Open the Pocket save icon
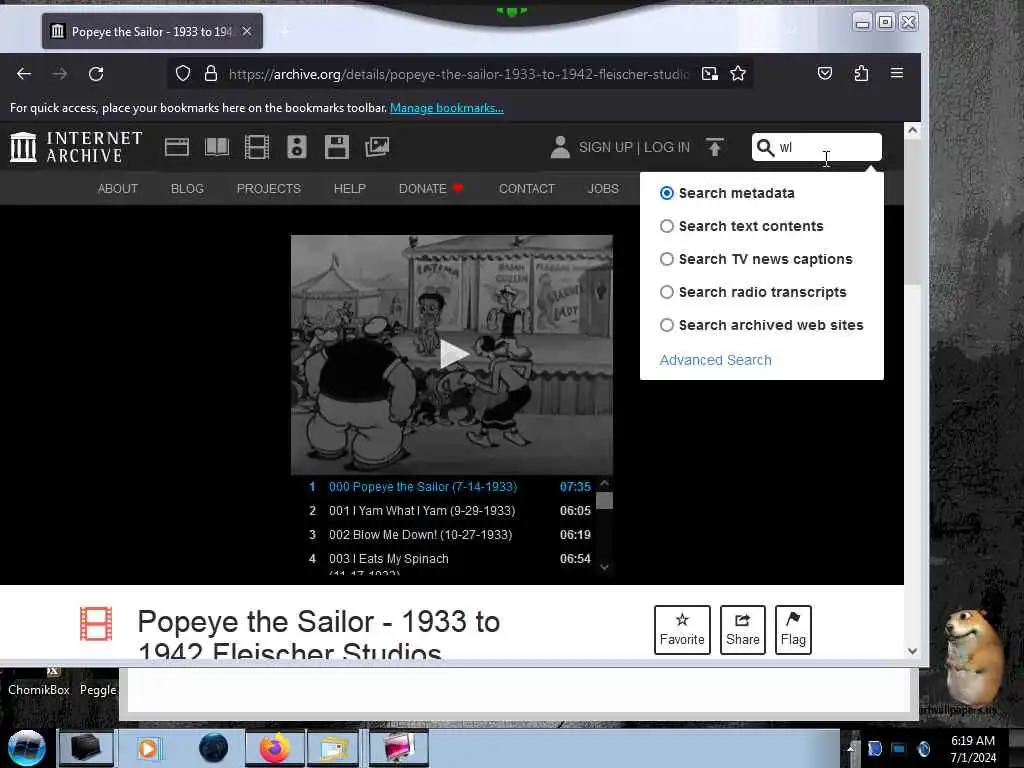This screenshot has height=768, width=1024. (825, 73)
